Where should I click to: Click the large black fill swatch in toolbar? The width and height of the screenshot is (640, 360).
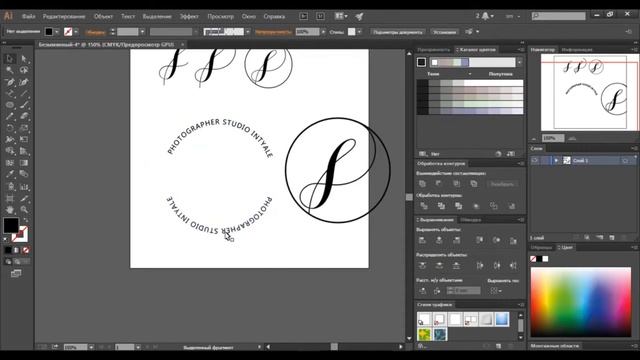11,225
